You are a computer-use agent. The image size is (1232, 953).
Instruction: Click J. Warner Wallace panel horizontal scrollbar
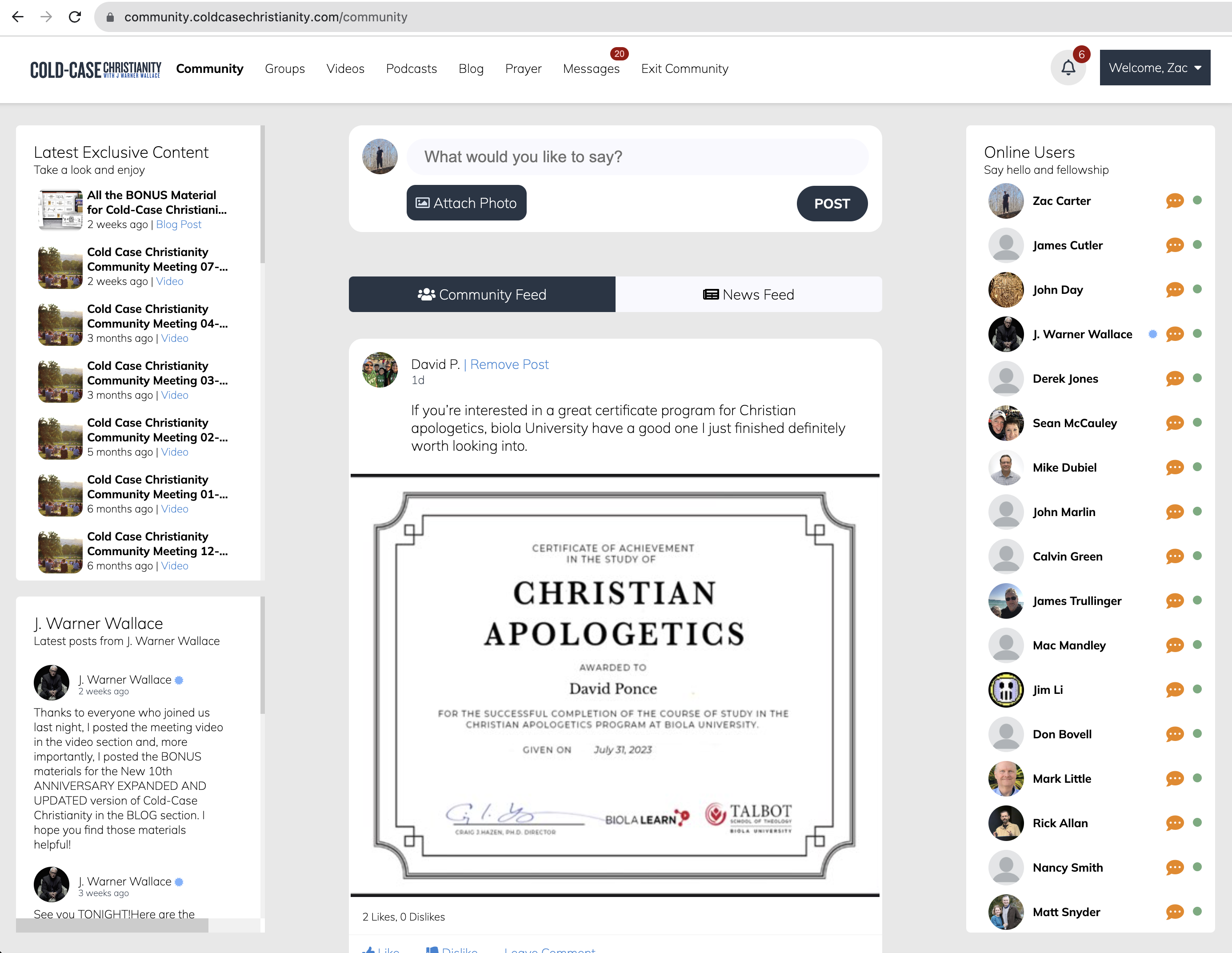[112, 925]
